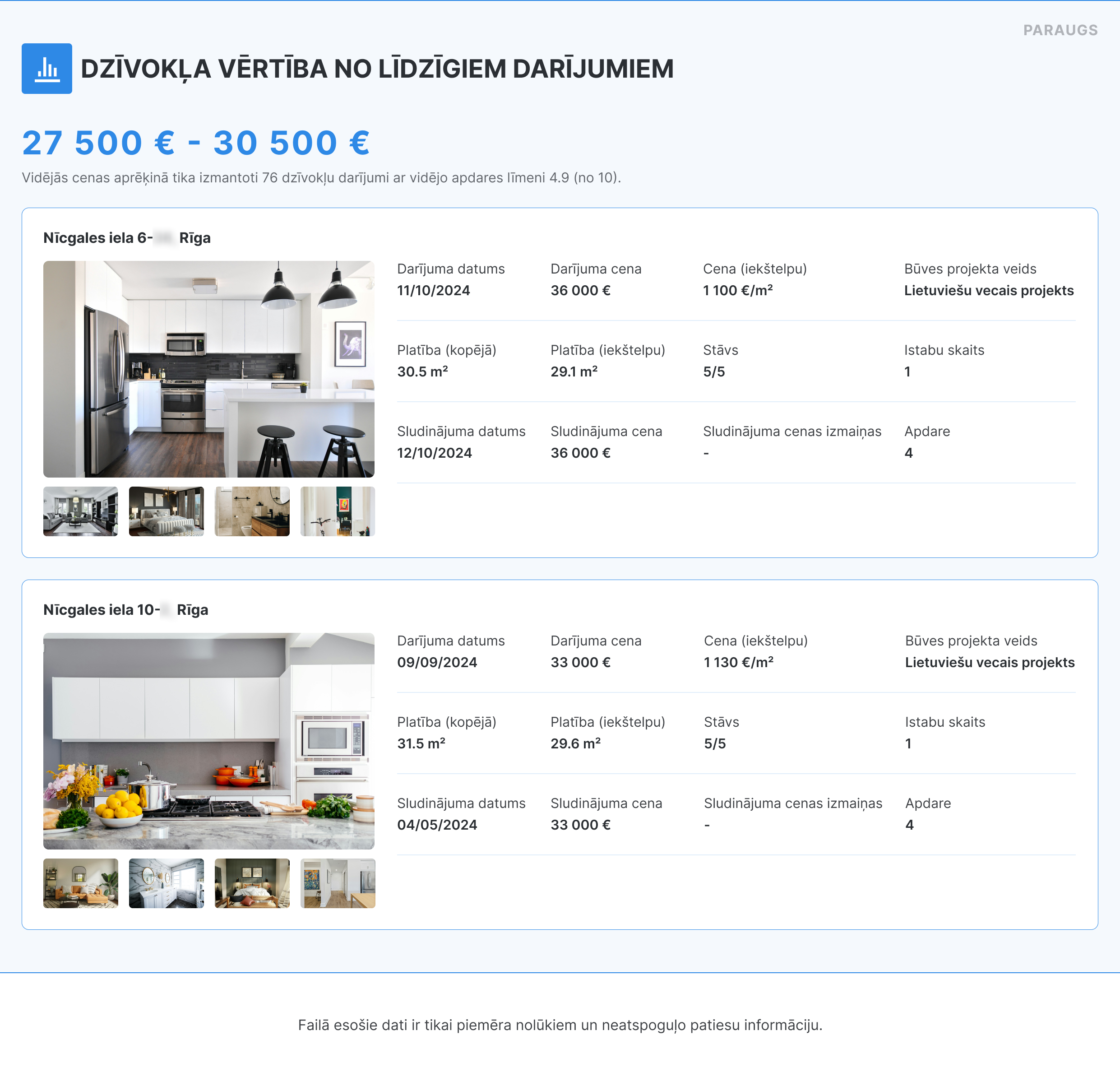This screenshot has width=1120, height=1077.
Task: Click Lietuviešu vecais projekts in first card
Action: pos(989,290)
